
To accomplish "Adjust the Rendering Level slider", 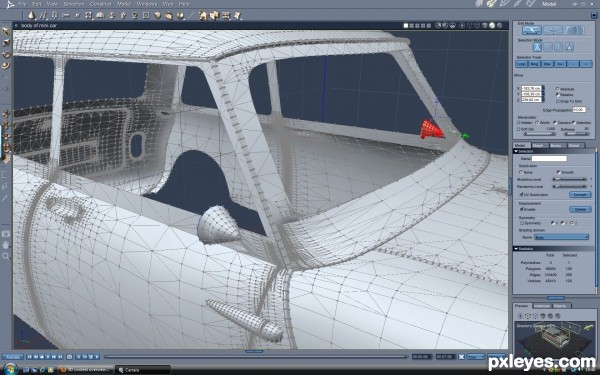I will coord(569,186).
